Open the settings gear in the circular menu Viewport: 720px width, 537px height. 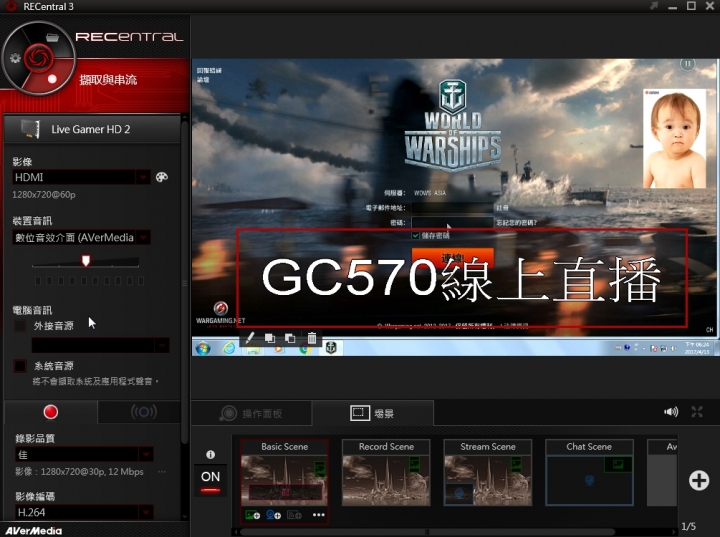[x=15, y=58]
